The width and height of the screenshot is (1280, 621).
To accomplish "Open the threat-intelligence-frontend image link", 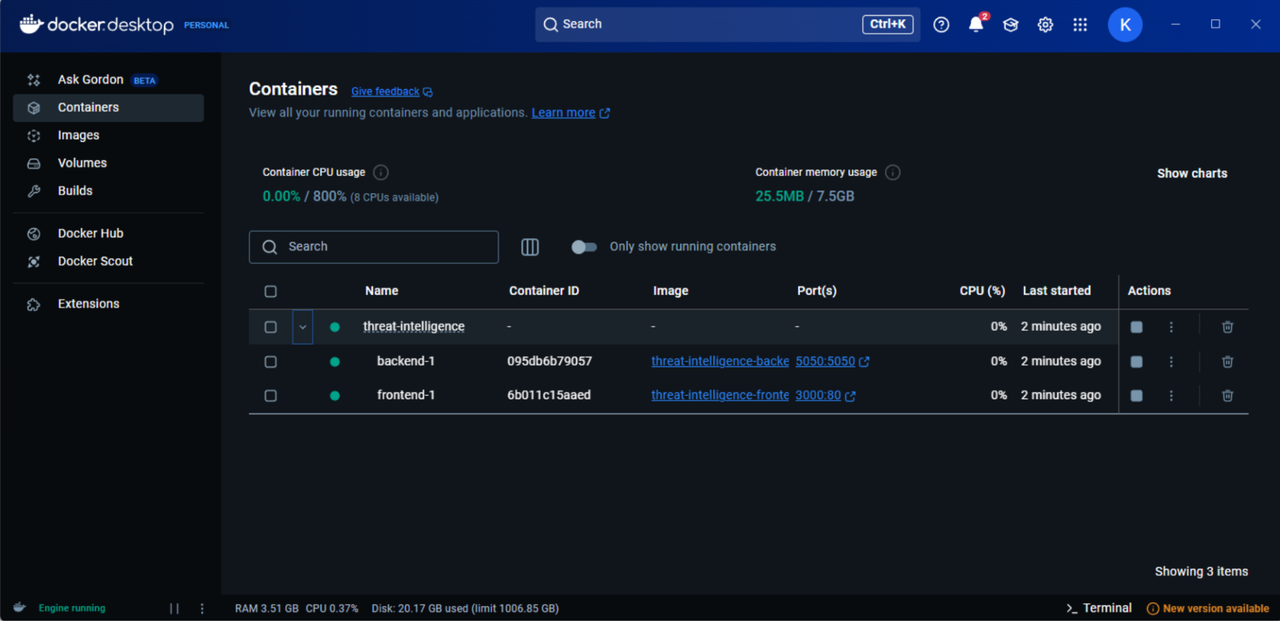I will (720, 395).
